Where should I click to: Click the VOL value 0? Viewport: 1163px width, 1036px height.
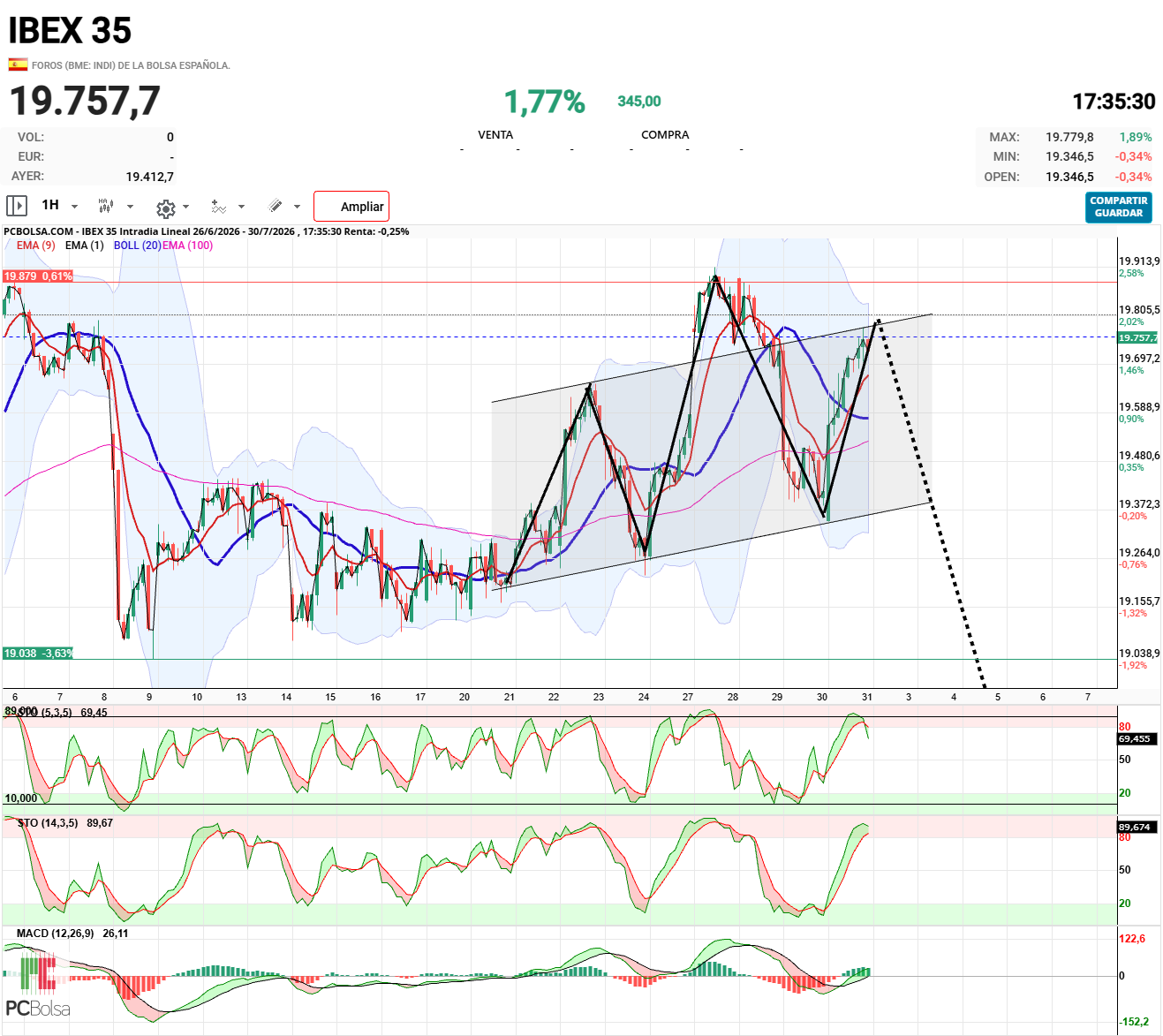[170, 137]
